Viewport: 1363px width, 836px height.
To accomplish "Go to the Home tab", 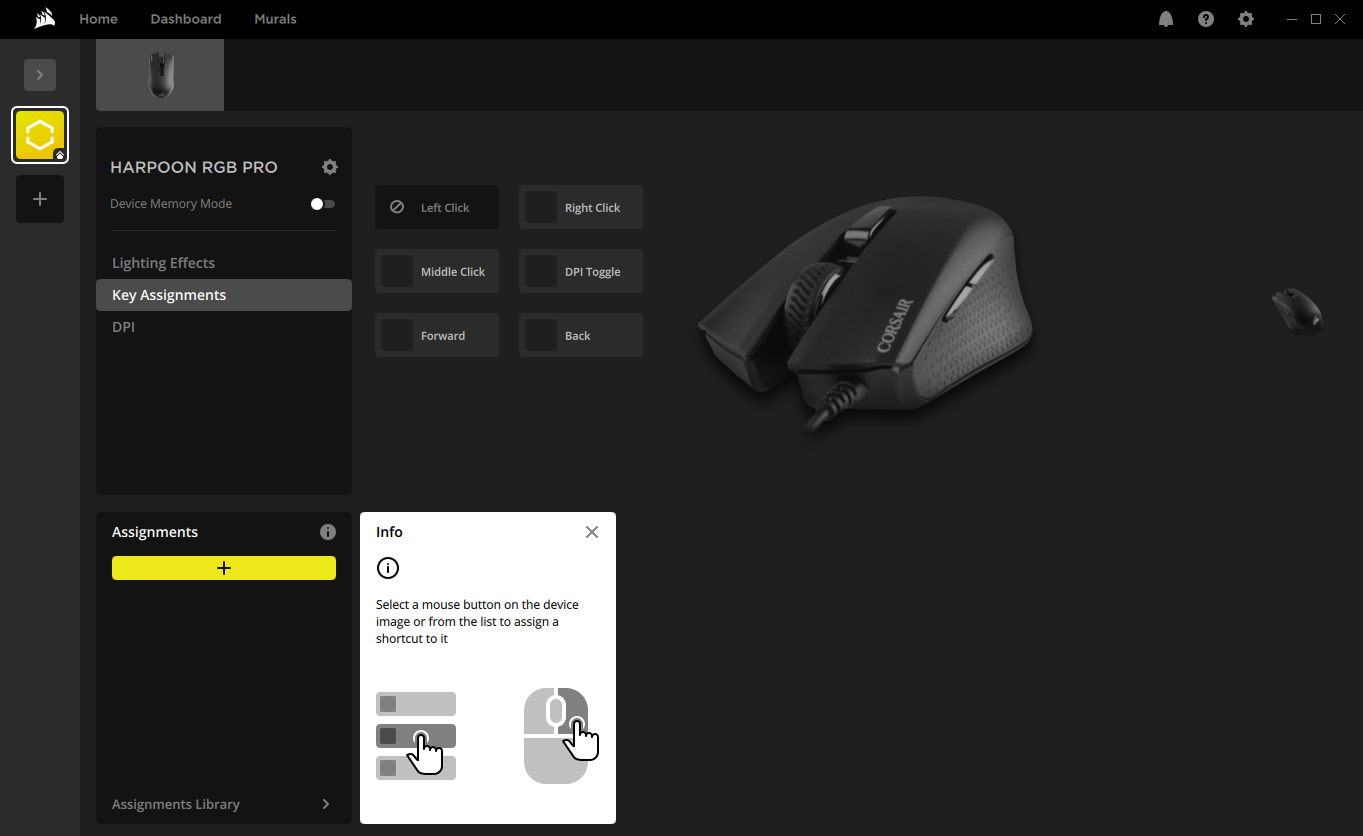I will pos(98,19).
